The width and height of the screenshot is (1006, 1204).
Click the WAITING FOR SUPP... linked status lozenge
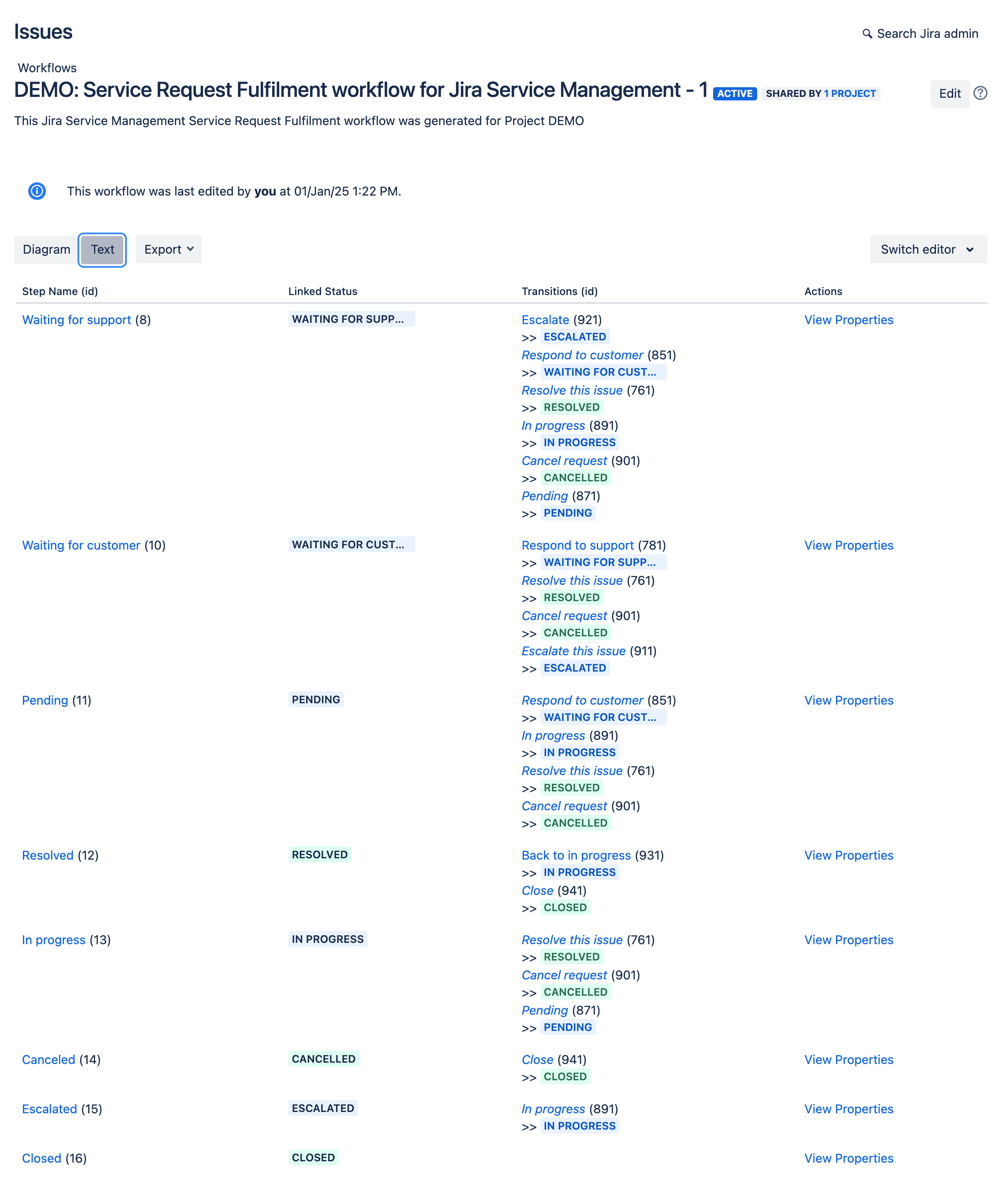pos(351,319)
